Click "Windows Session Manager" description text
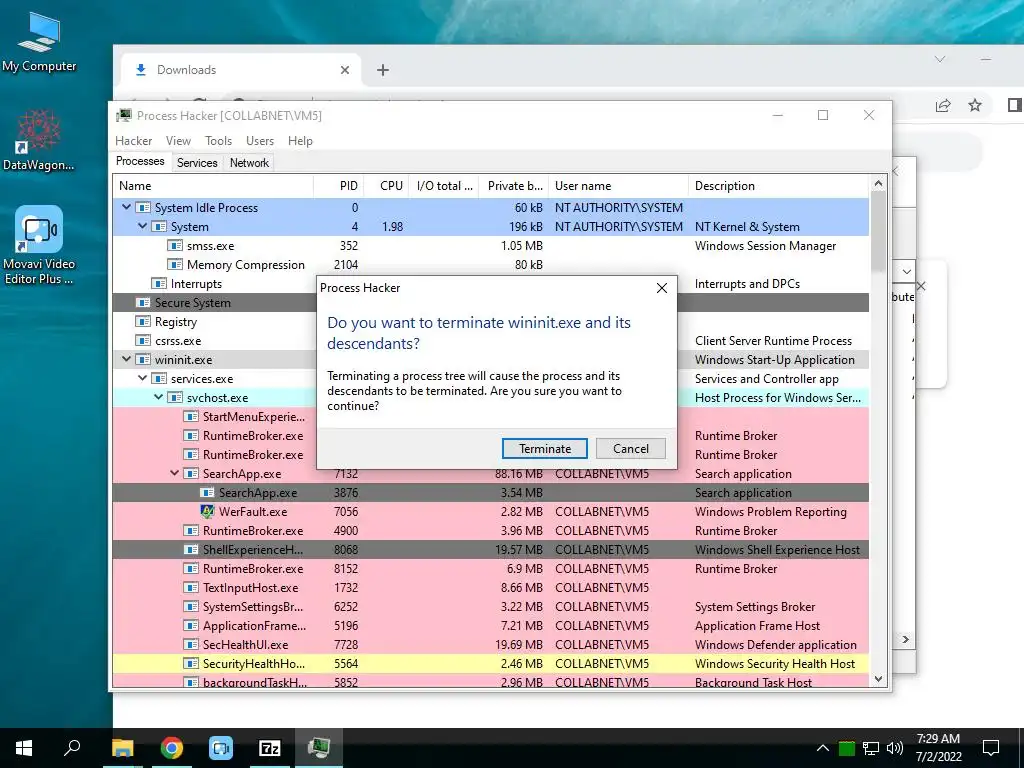The width and height of the screenshot is (1024, 768). tap(765, 246)
